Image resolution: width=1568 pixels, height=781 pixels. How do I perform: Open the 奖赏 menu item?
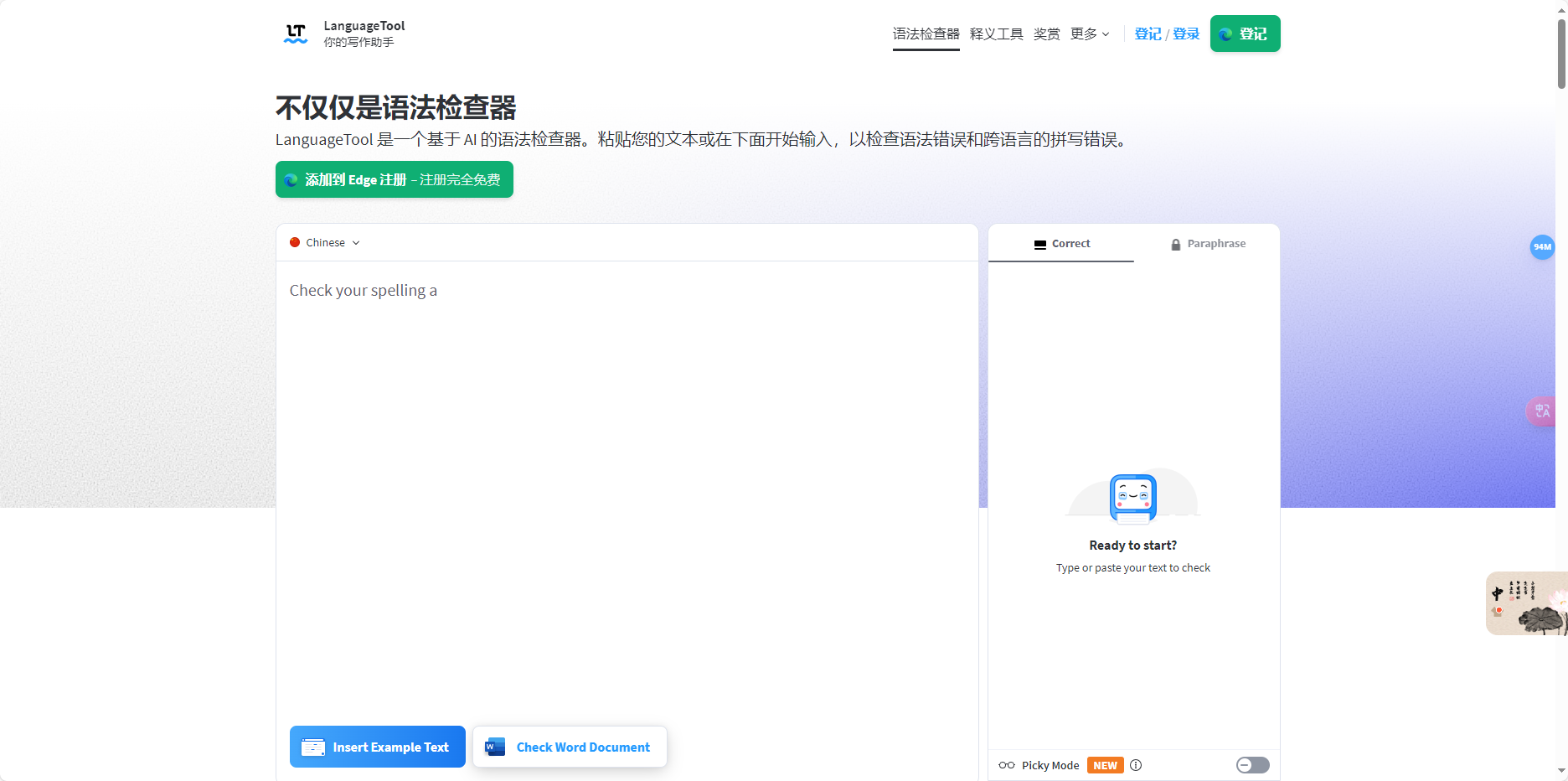[1046, 34]
